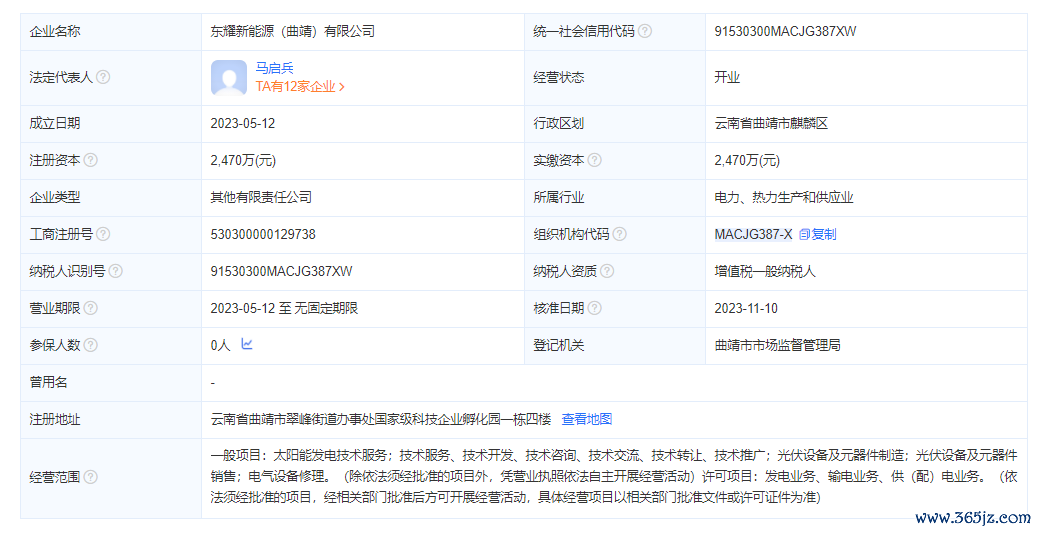Select credit code 91530300MACJG387XW in top row
This screenshot has width=1038, height=533.
[x=785, y=31]
